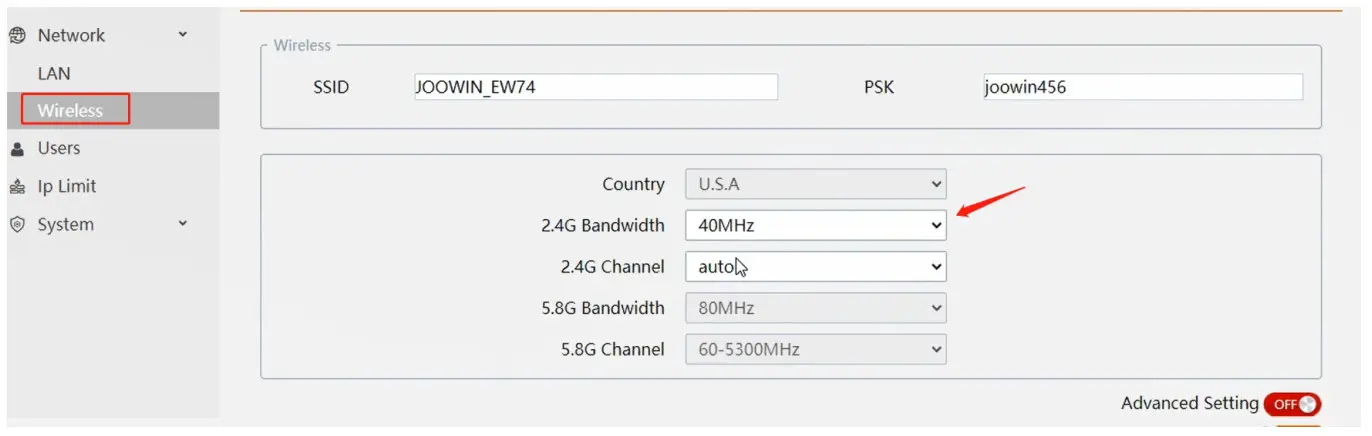Go to the LAN settings page
Screen dimensions: 1372x436
(x=54, y=74)
